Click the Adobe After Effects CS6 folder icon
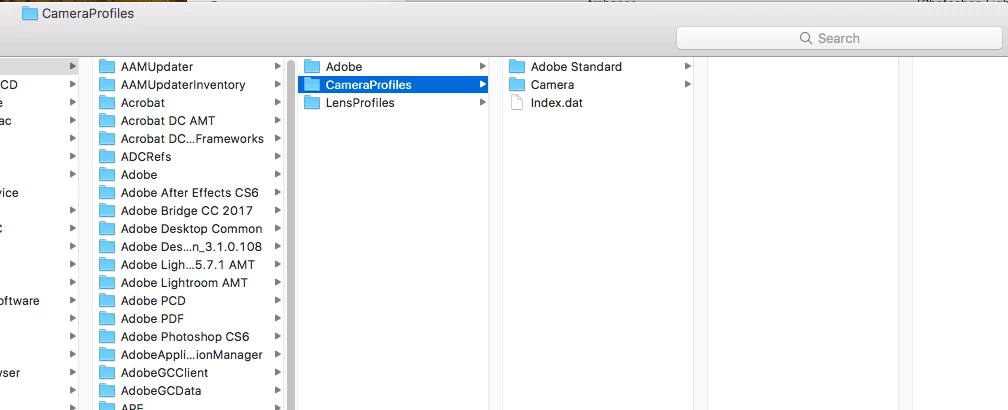 coord(107,192)
